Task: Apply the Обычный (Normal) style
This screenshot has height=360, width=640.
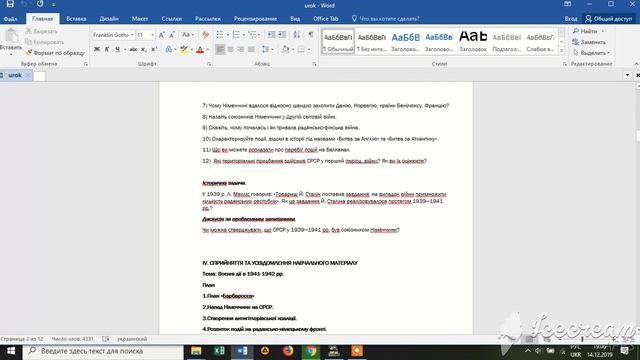Action: [338, 41]
